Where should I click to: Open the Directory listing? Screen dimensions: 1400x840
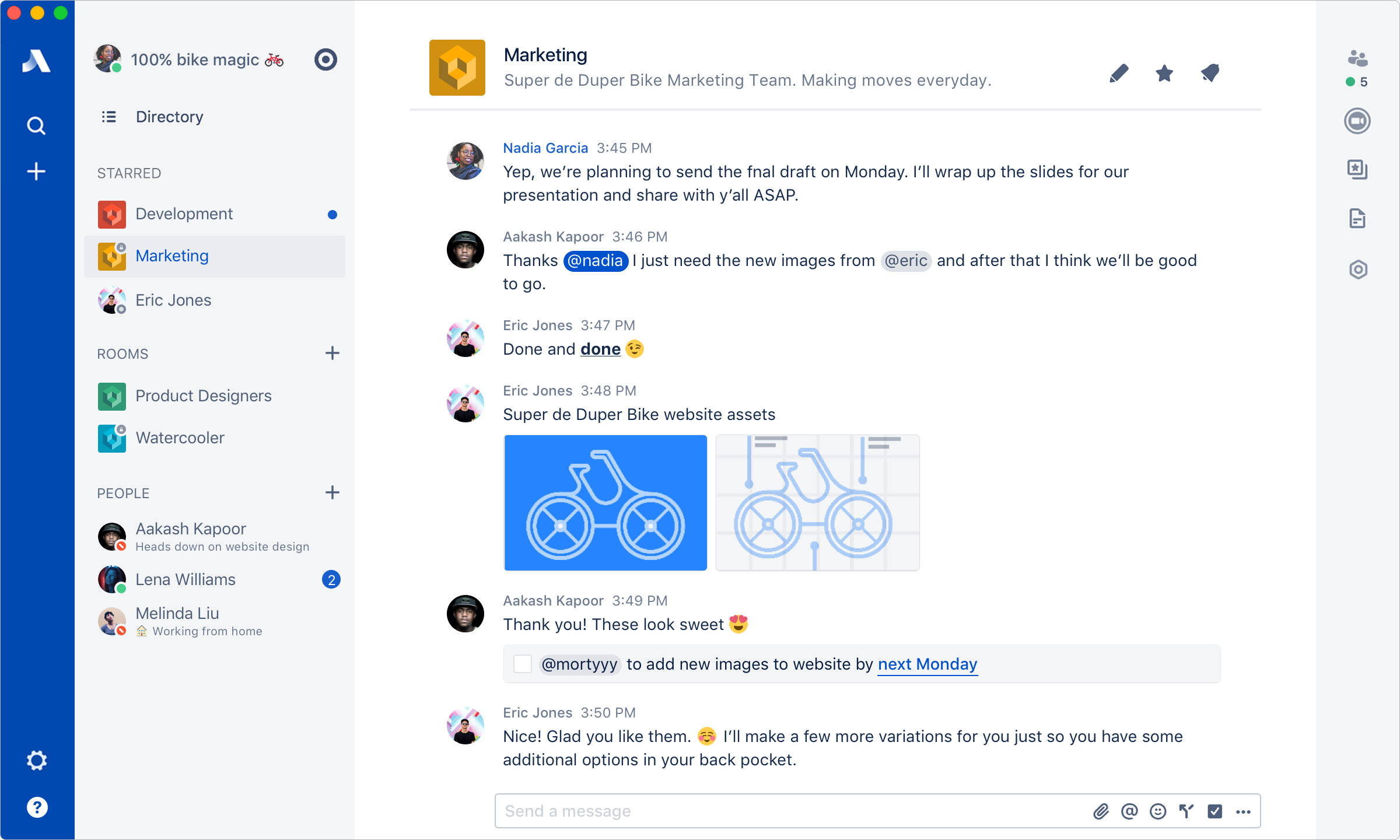point(169,117)
